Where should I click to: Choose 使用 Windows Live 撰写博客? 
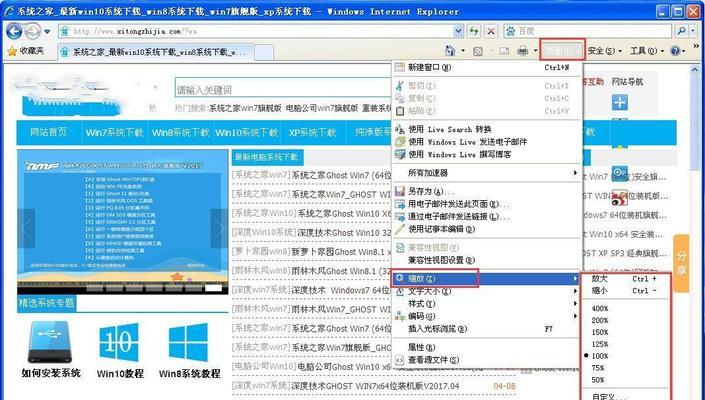coord(487,155)
